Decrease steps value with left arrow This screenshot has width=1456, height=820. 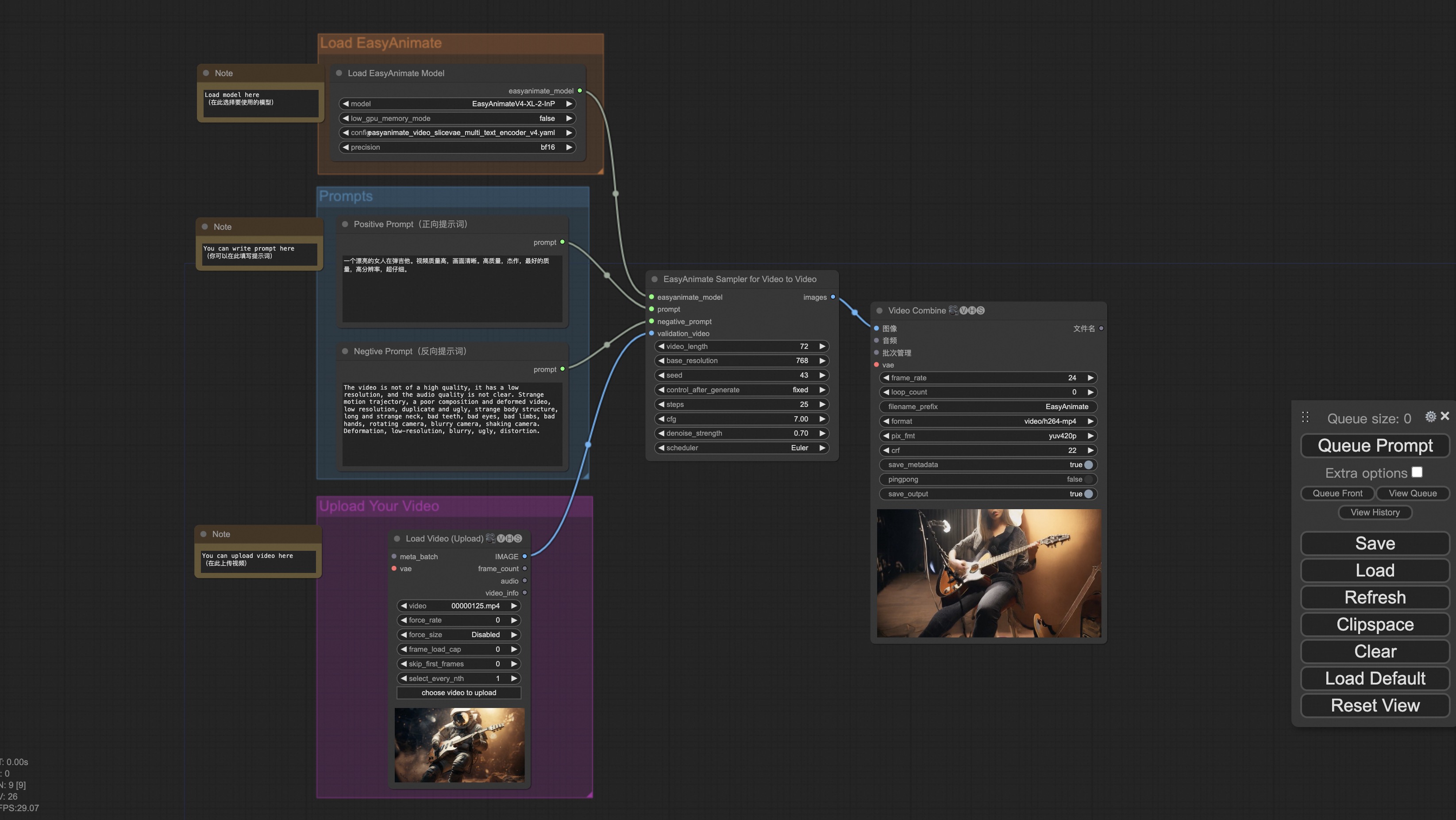[x=661, y=404]
